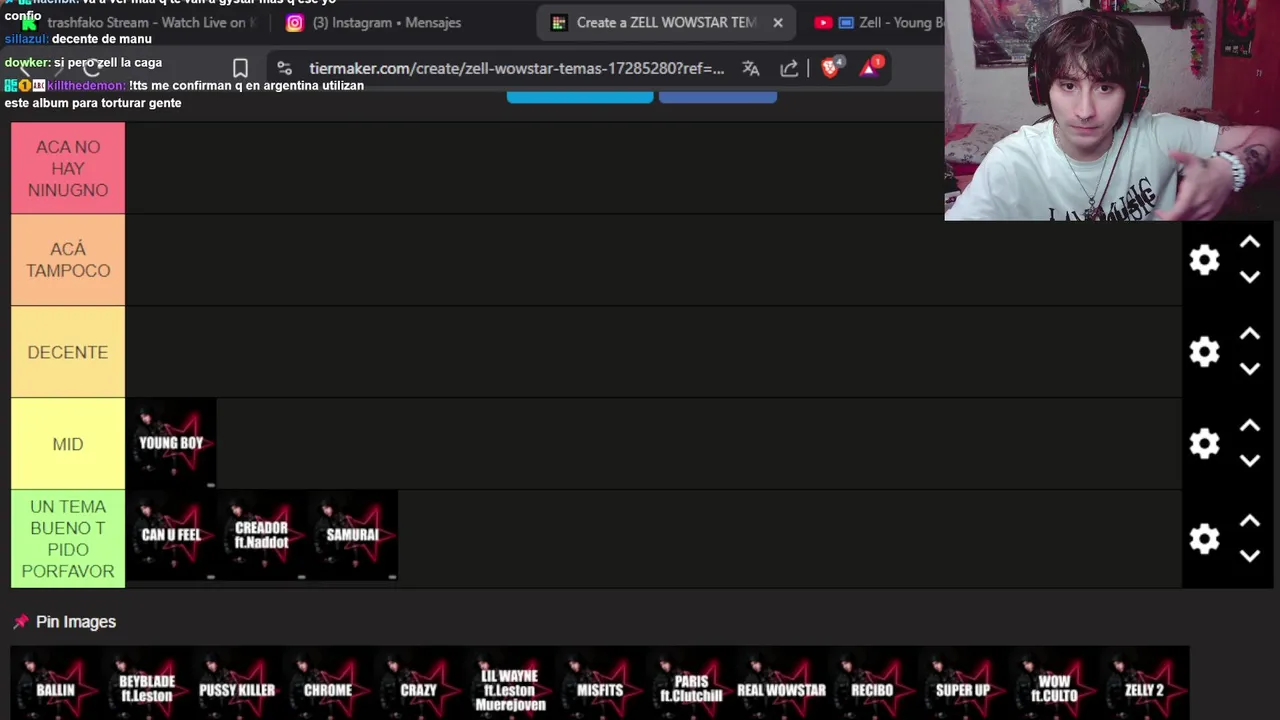The height and width of the screenshot is (720, 1280).
Task: Open site information icon beside URL
Action: (284, 68)
